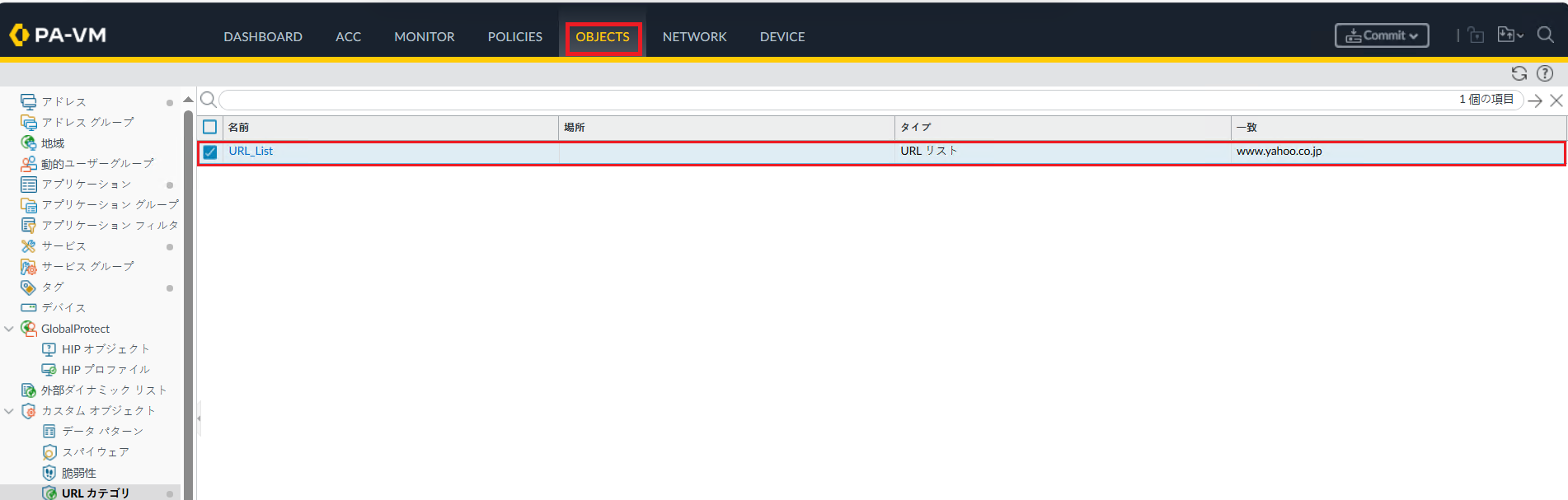Viewport: 1568px width, 500px height.
Task: Open the Commit dropdown button
Action: [1382, 35]
